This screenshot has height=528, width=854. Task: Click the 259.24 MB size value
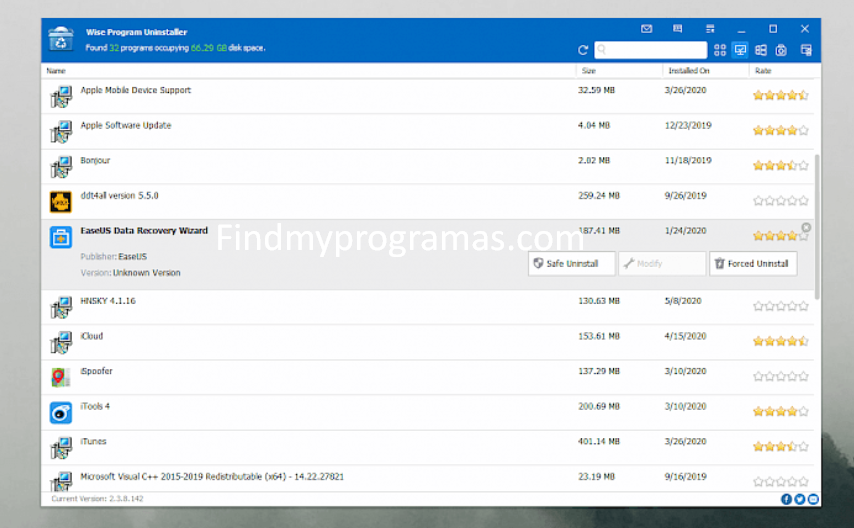click(x=599, y=196)
